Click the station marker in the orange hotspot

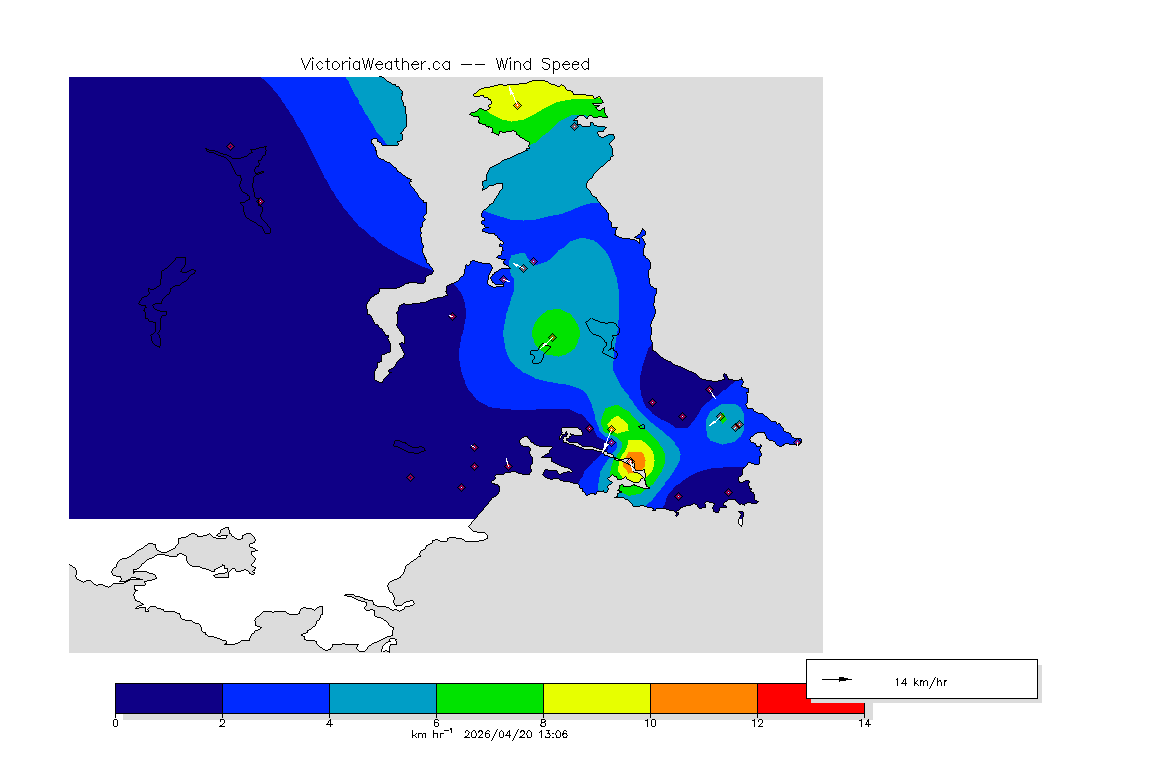(631, 461)
